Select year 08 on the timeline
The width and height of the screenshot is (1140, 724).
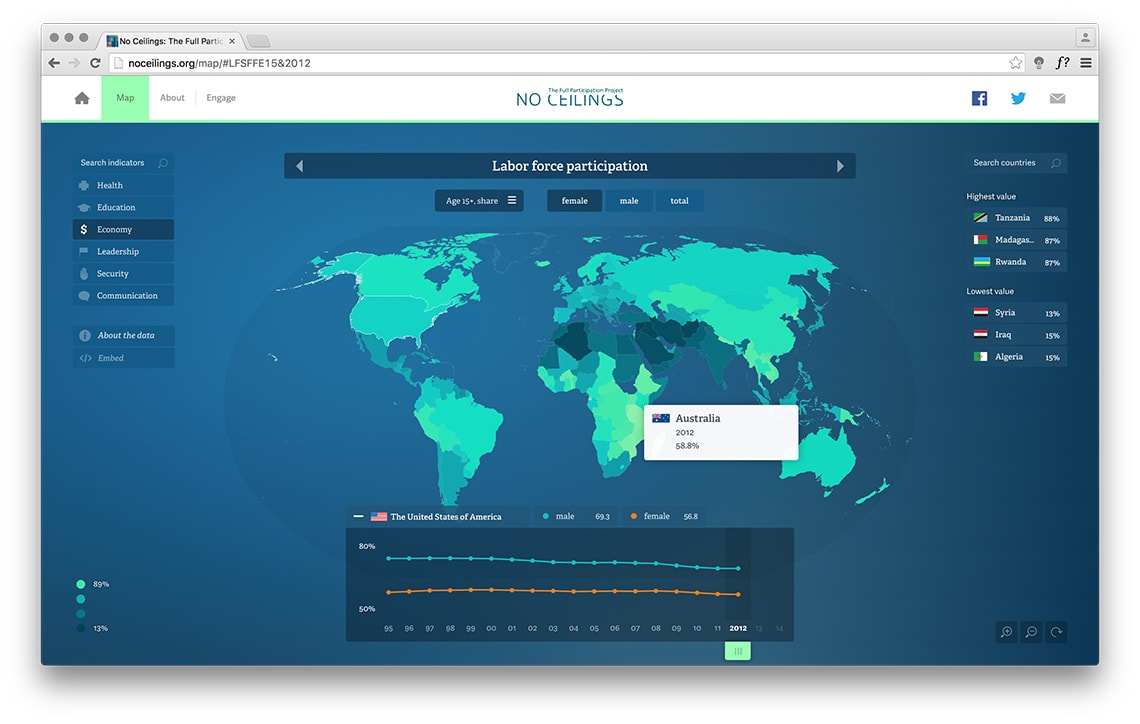(x=656, y=628)
